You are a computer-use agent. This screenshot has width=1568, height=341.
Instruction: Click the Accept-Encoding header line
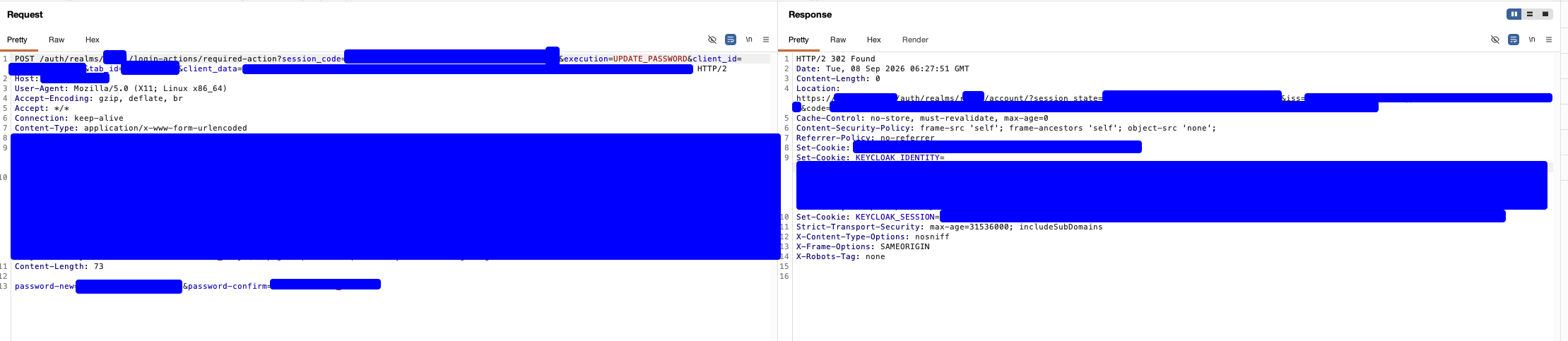99,98
